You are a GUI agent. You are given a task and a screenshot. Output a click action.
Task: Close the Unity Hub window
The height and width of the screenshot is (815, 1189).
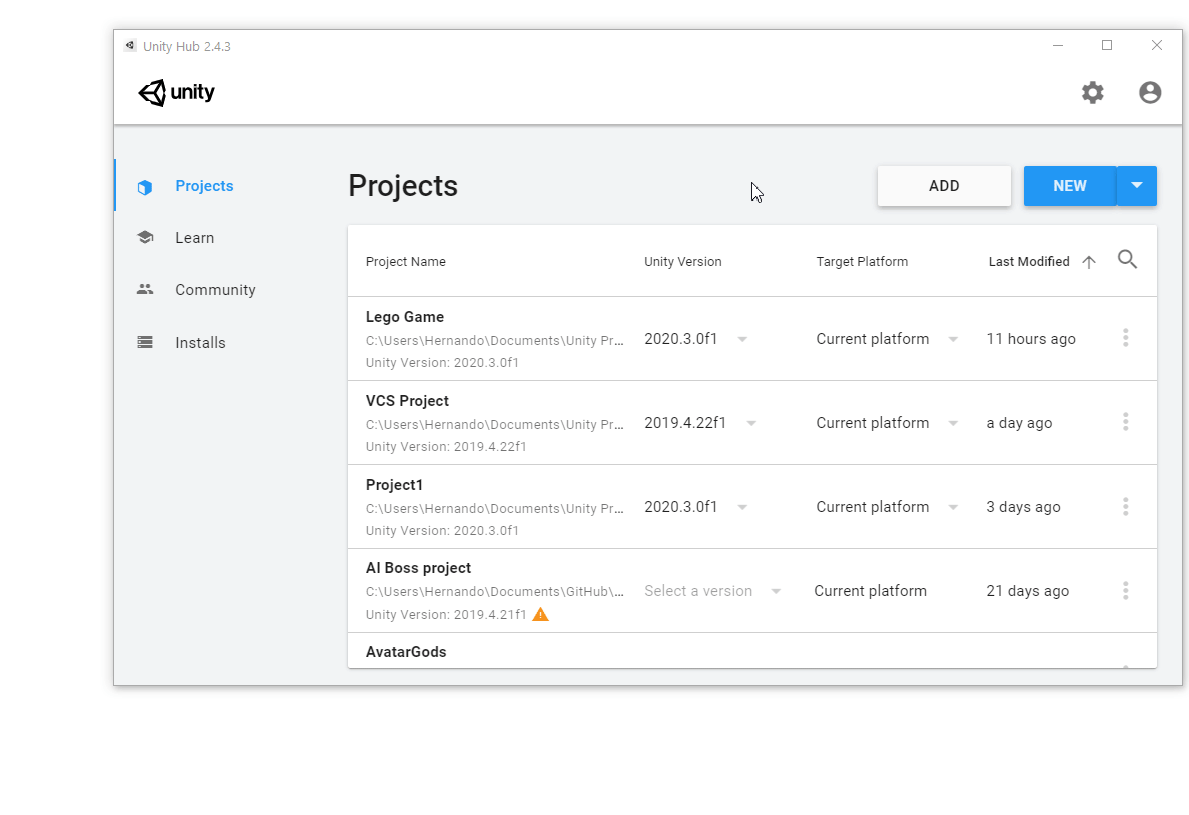coord(1156,45)
